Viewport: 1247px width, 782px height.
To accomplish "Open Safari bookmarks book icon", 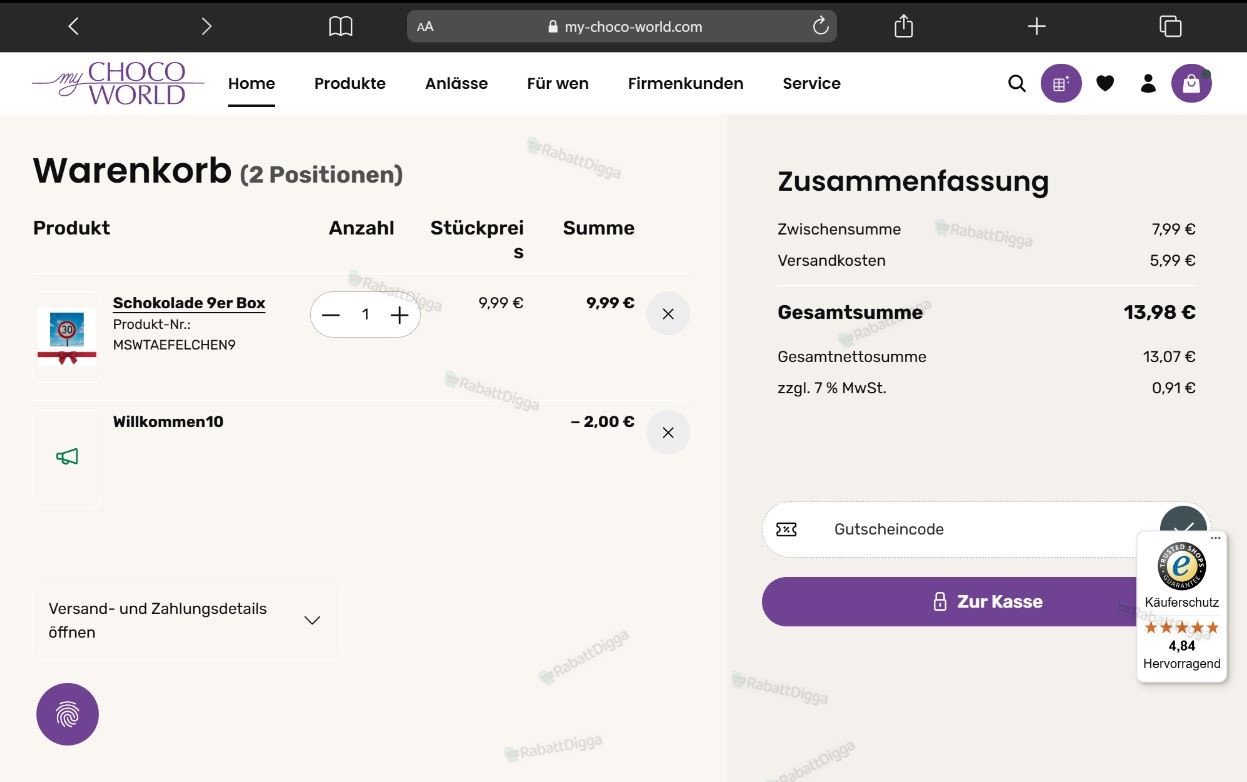I will pos(341,27).
